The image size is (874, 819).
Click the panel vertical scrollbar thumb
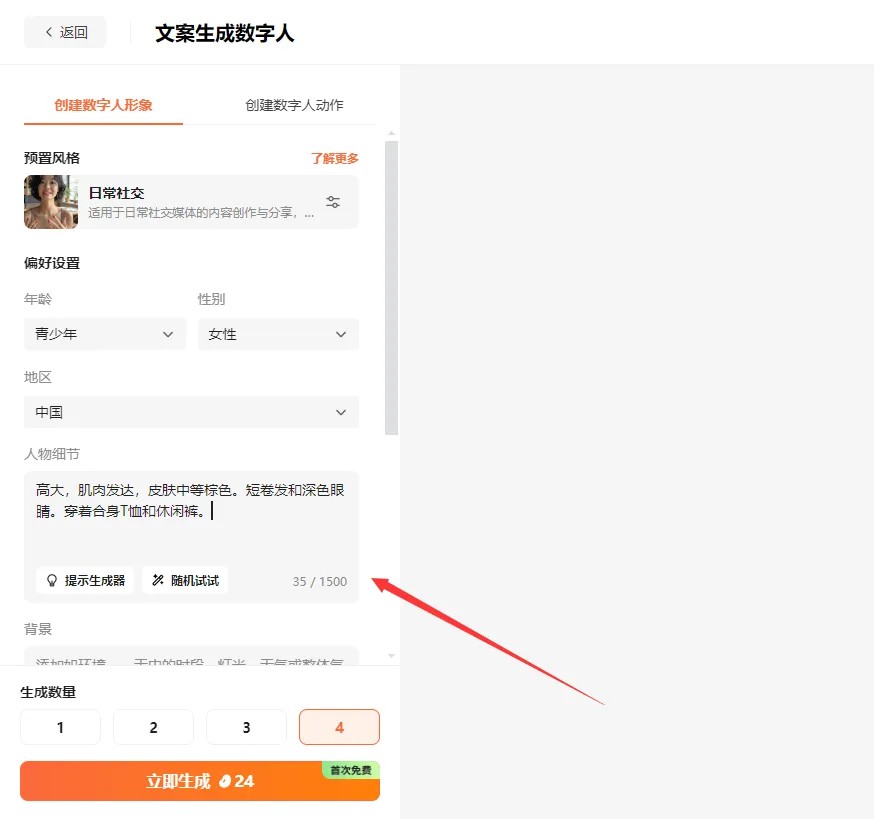pos(391,288)
